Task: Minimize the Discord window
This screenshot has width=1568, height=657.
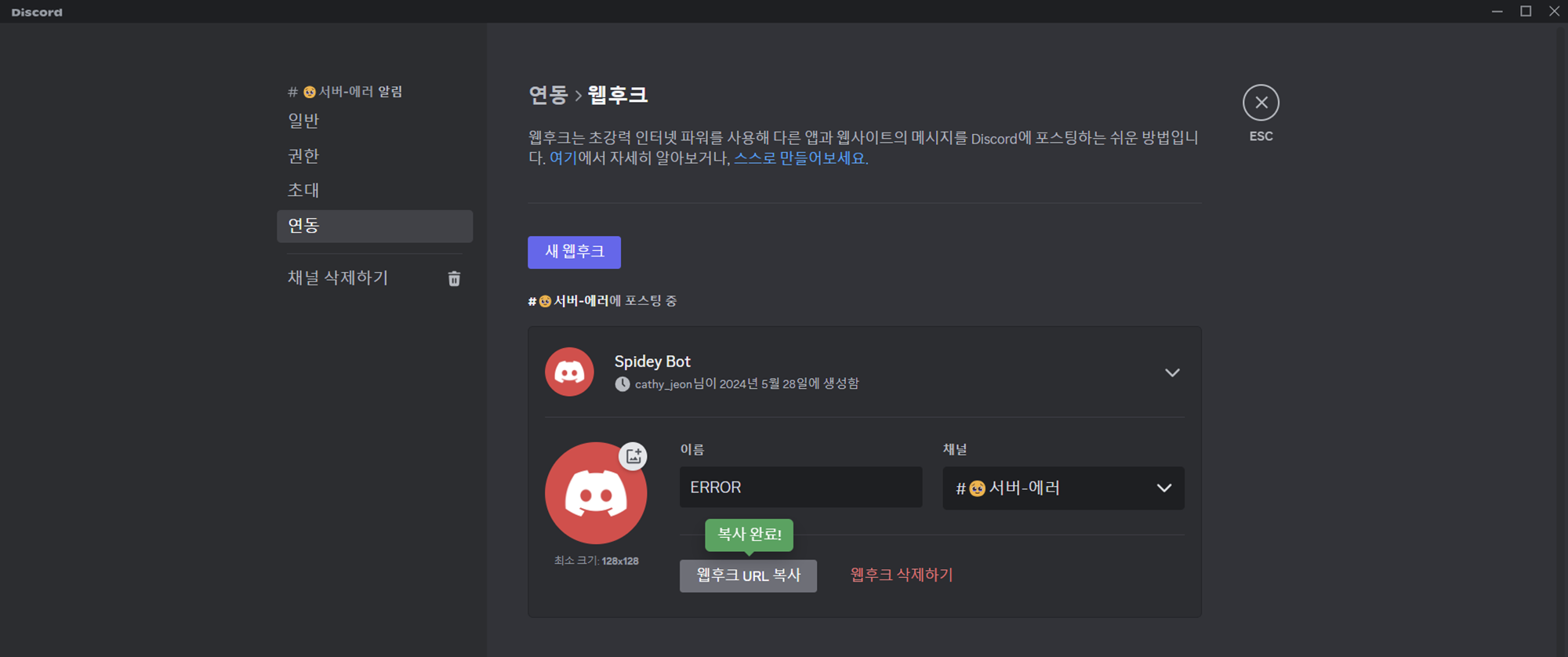Action: point(1497,11)
